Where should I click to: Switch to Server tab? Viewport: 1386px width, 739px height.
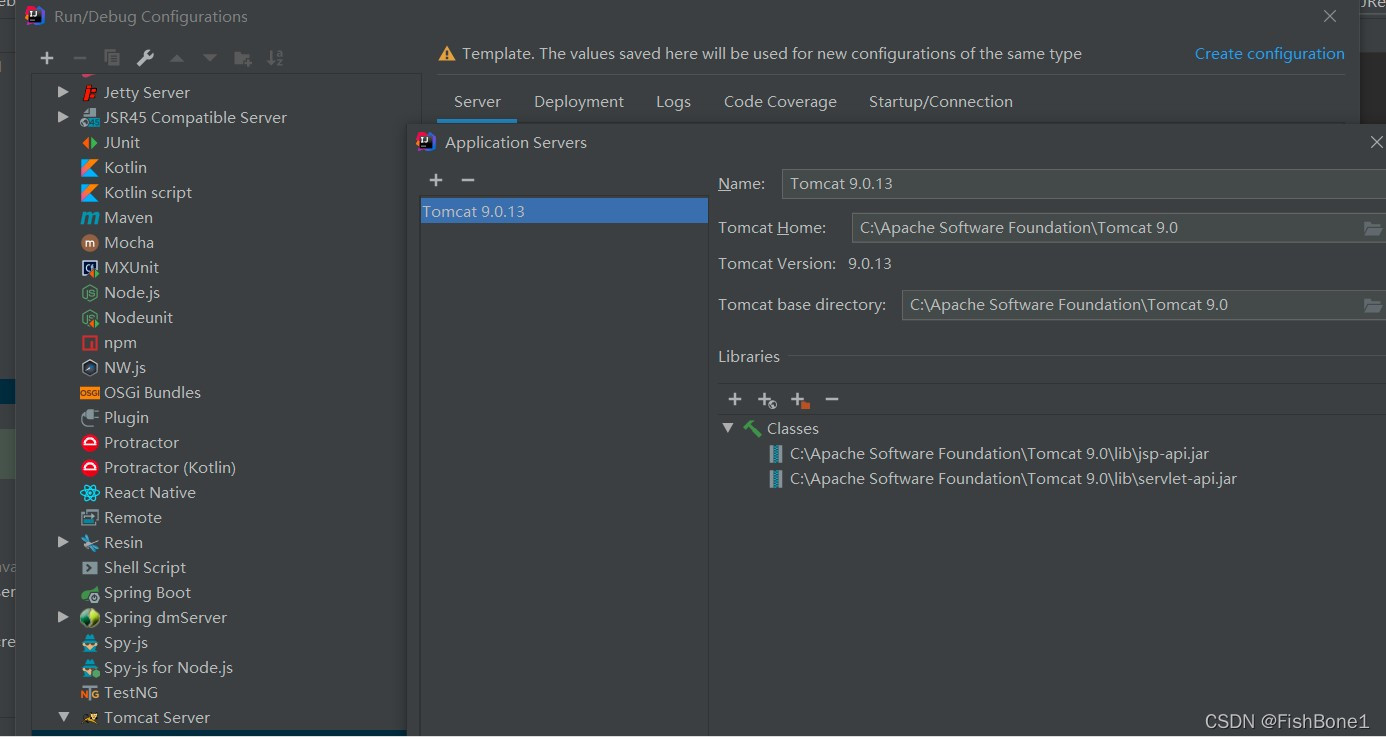click(477, 102)
